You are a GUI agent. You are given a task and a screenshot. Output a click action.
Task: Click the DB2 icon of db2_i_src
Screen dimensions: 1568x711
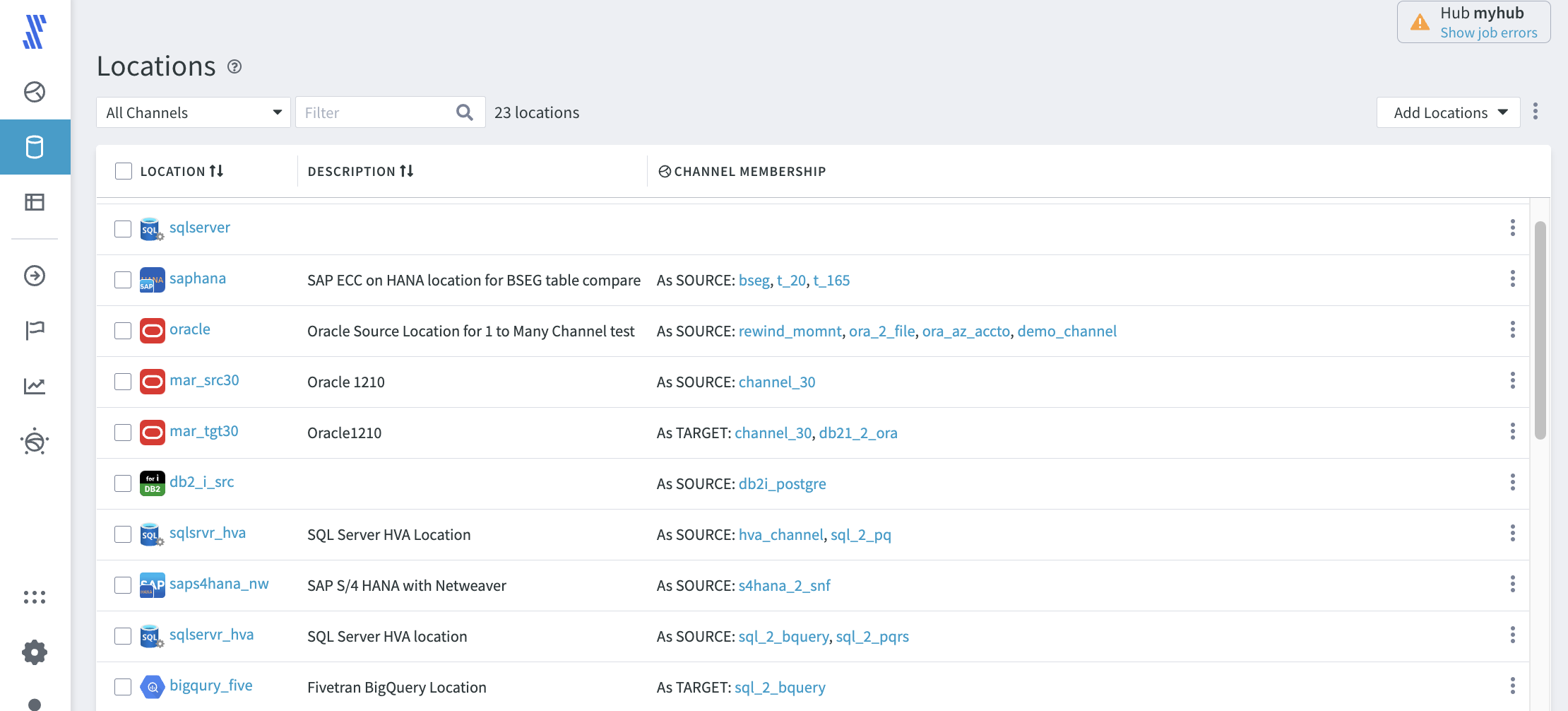click(153, 483)
